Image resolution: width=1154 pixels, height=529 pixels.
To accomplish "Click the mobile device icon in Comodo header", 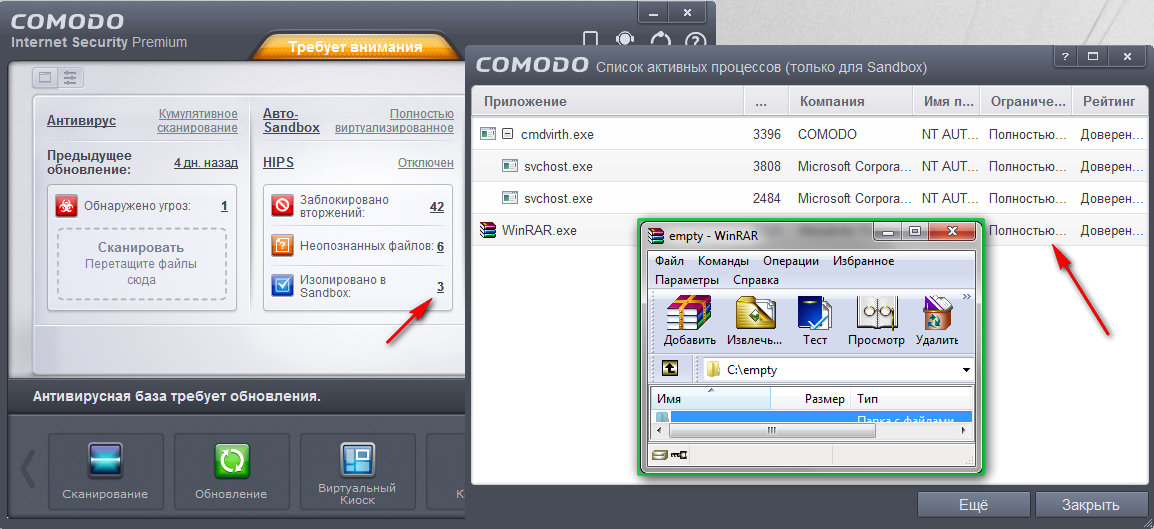I will click(590, 39).
